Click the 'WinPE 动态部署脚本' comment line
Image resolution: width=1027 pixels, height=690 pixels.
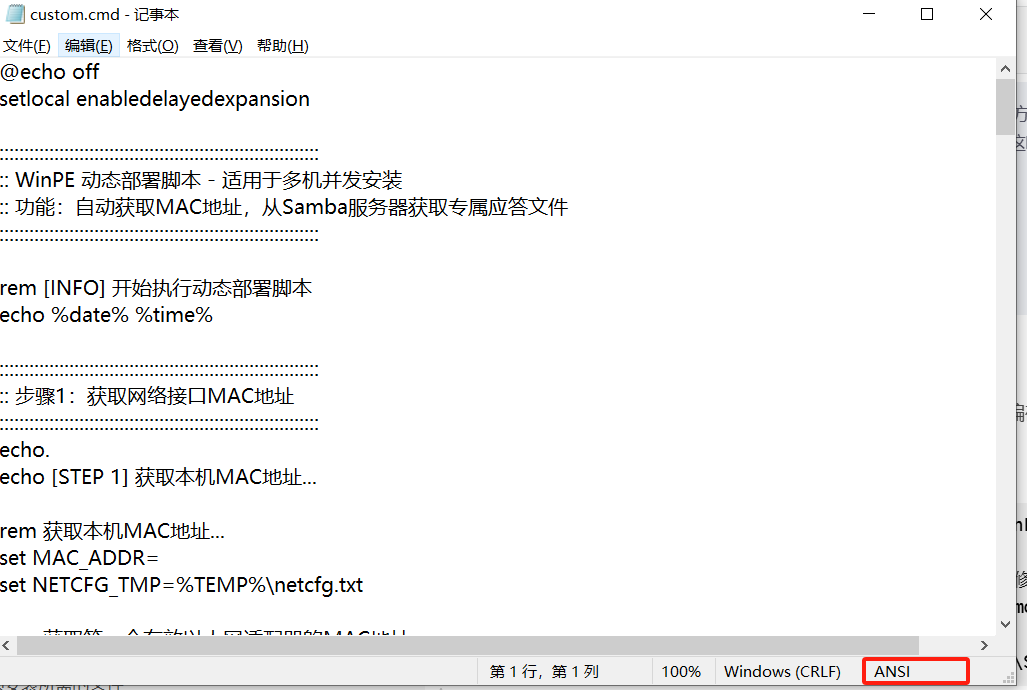[201, 180]
